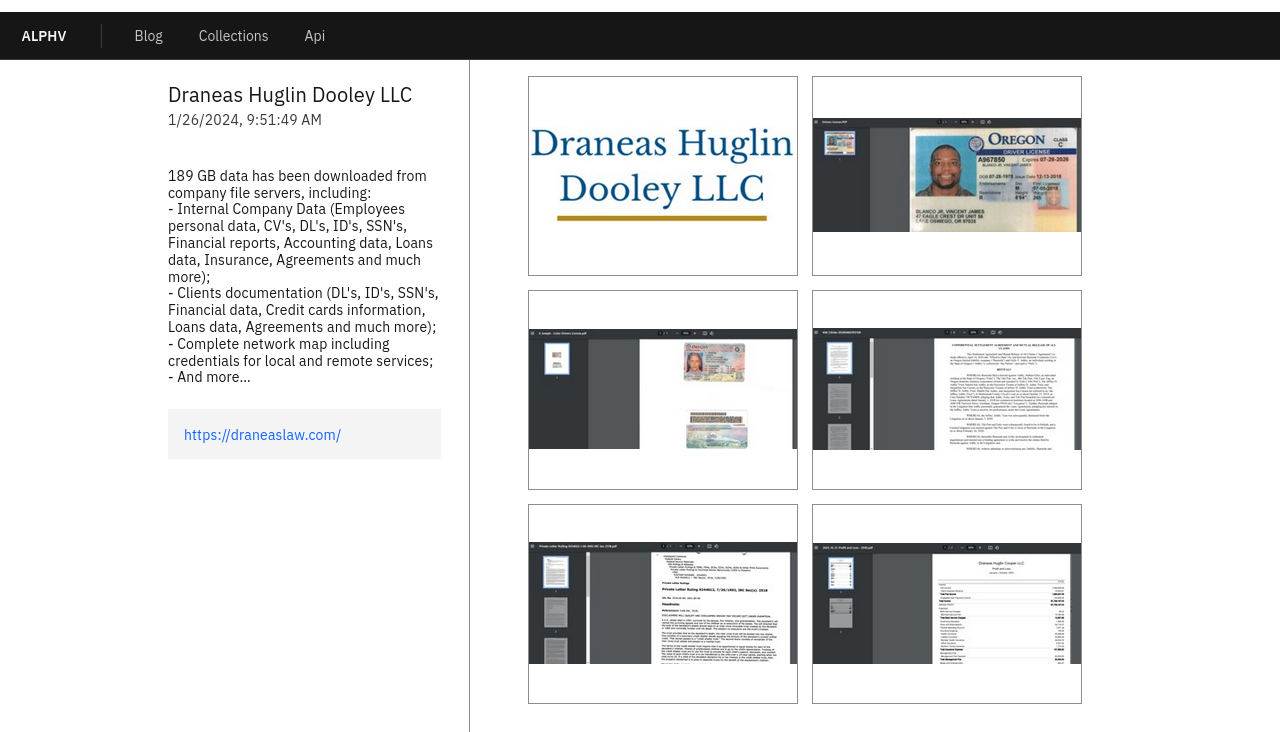Open the top-right Oregon license thumbnail
The width and height of the screenshot is (1280, 732).
pos(947,176)
